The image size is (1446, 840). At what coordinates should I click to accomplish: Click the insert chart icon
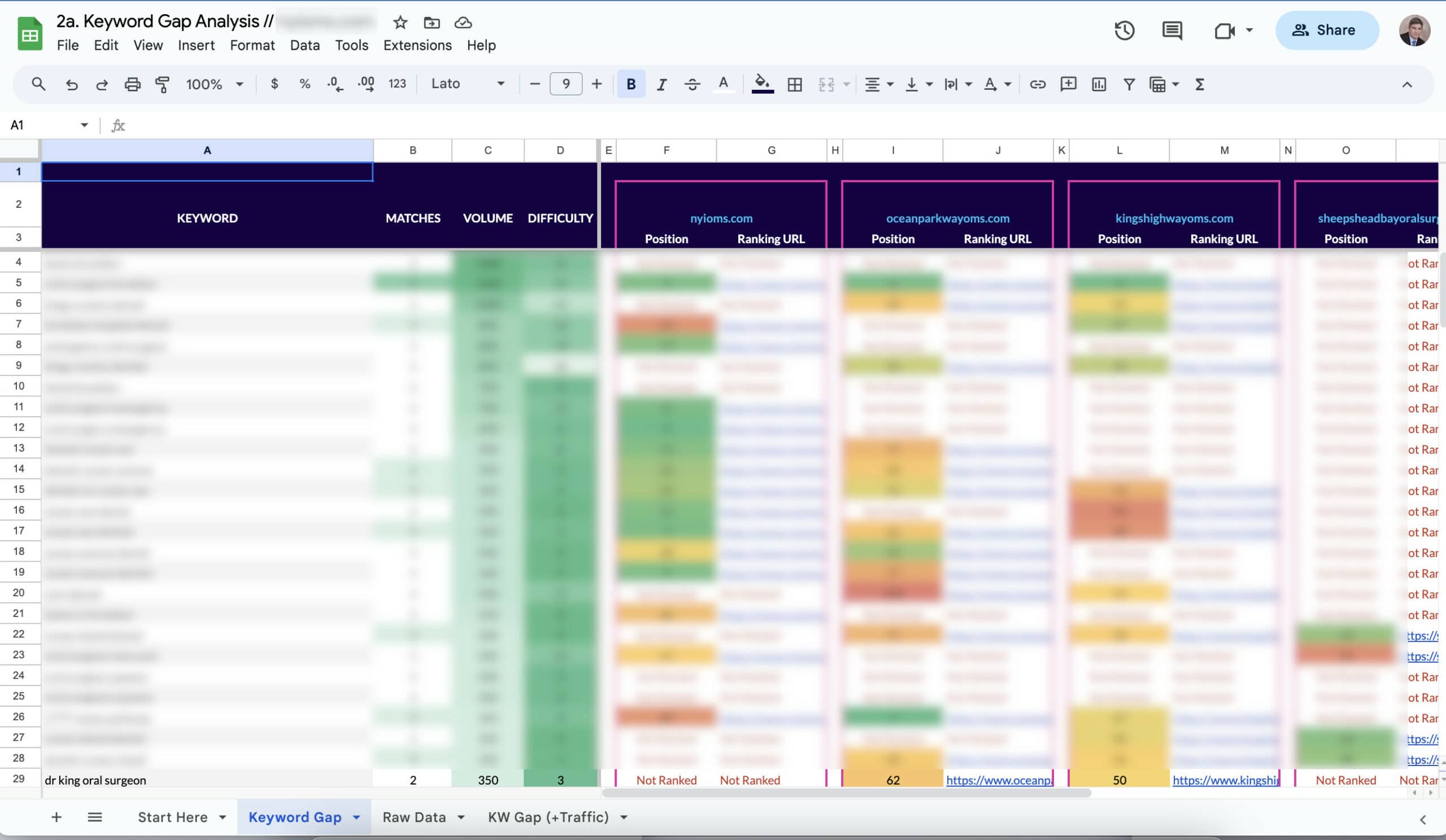coord(1098,84)
